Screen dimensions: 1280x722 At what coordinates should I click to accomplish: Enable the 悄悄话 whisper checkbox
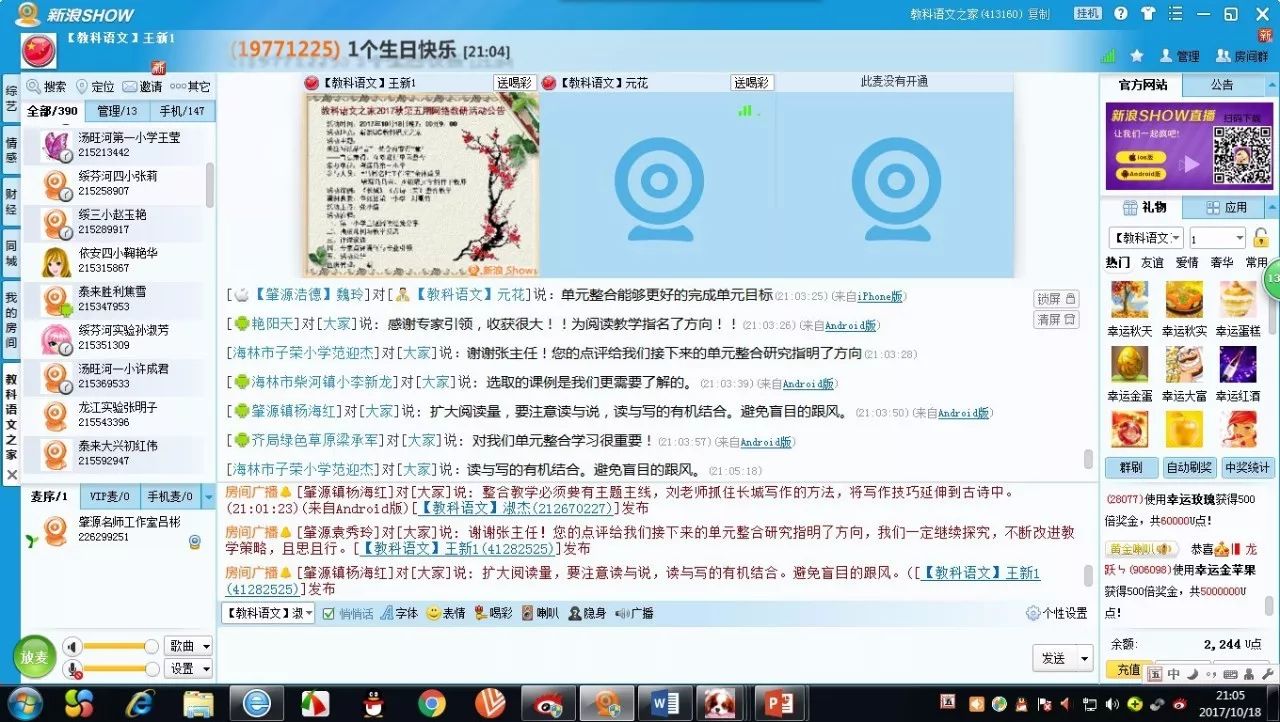[327, 614]
